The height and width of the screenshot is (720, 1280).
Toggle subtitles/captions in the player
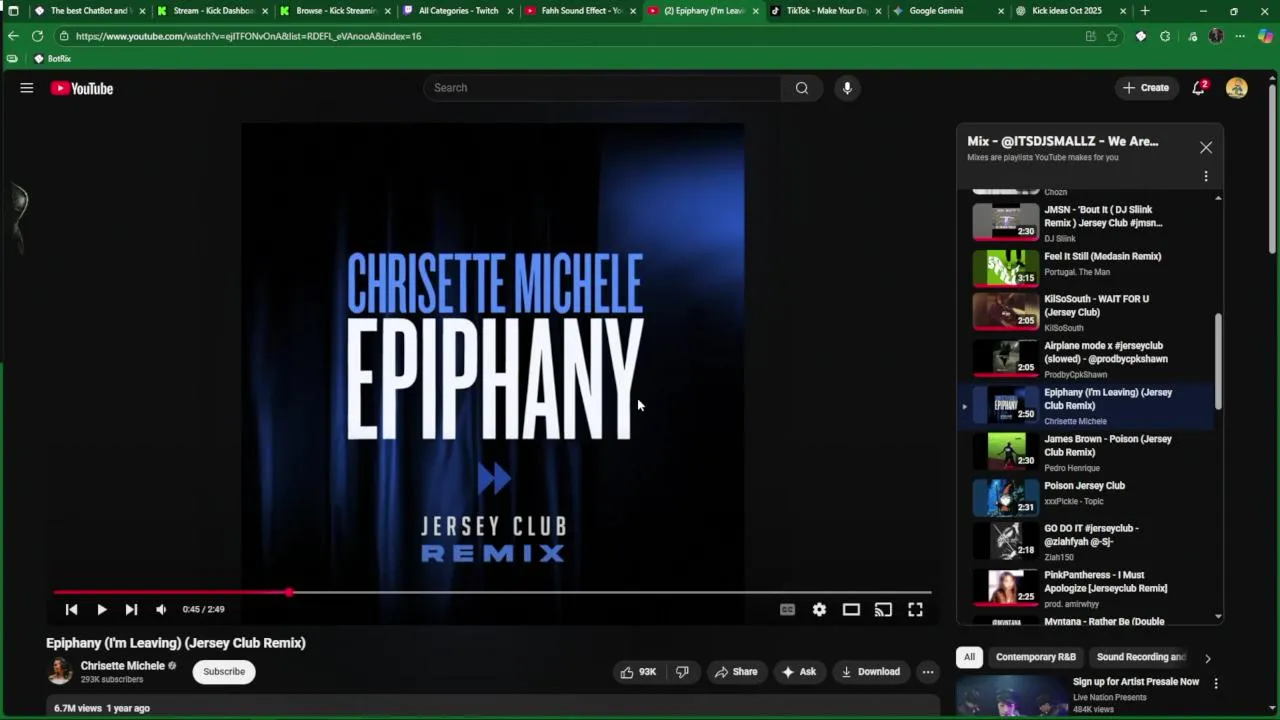(x=787, y=609)
